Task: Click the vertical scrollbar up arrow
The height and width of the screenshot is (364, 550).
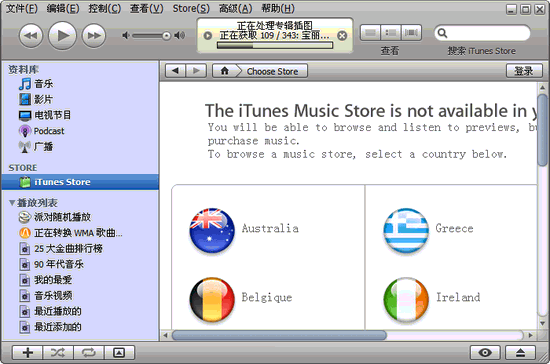Action: point(542,87)
